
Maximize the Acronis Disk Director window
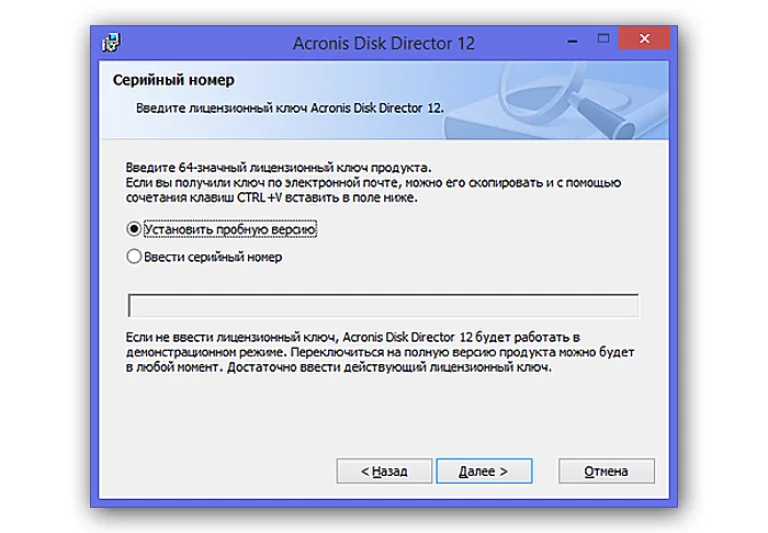coord(603,38)
